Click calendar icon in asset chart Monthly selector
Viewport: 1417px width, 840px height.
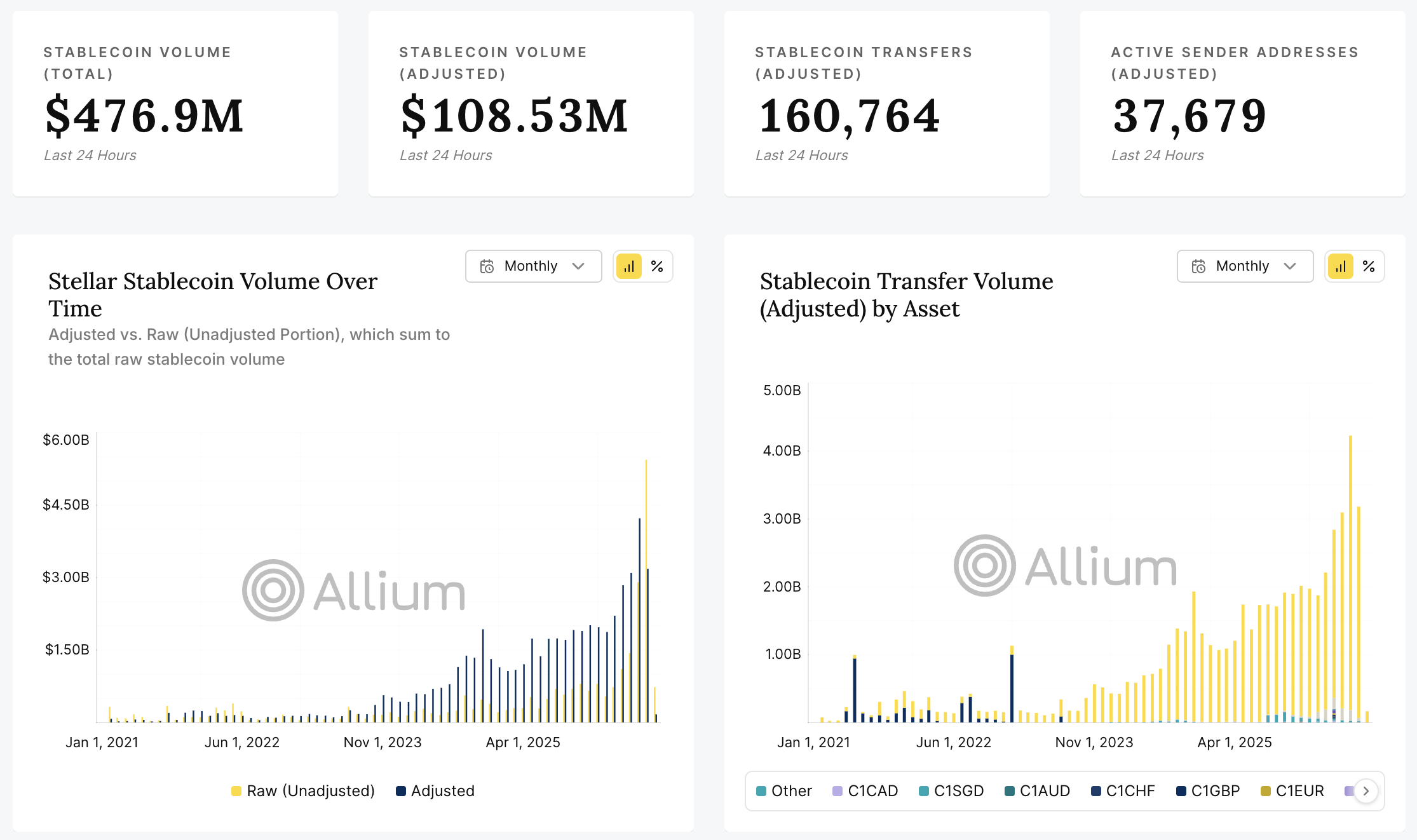pyautogui.click(x=1198, y=266)
